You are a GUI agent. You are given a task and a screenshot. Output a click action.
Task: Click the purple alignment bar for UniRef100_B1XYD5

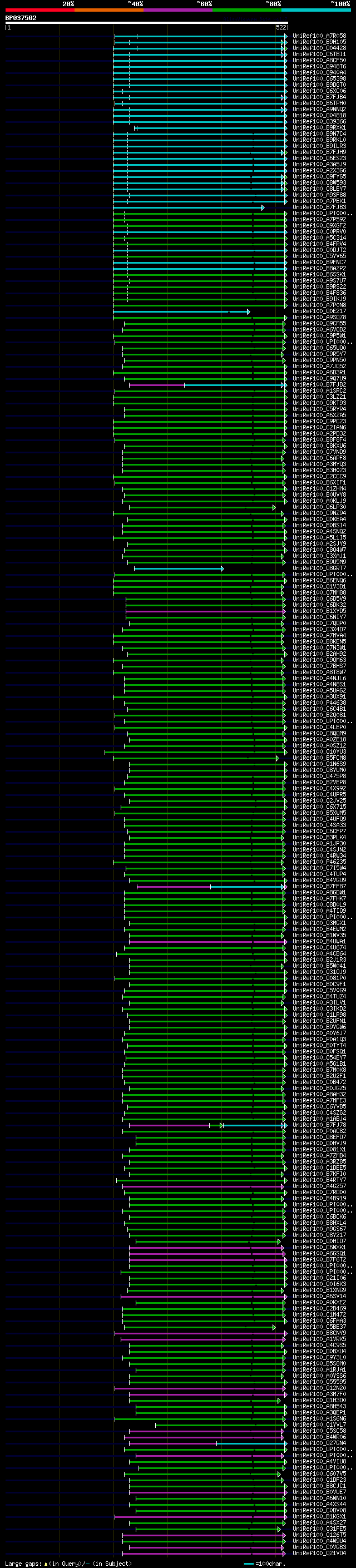point(205,611)
